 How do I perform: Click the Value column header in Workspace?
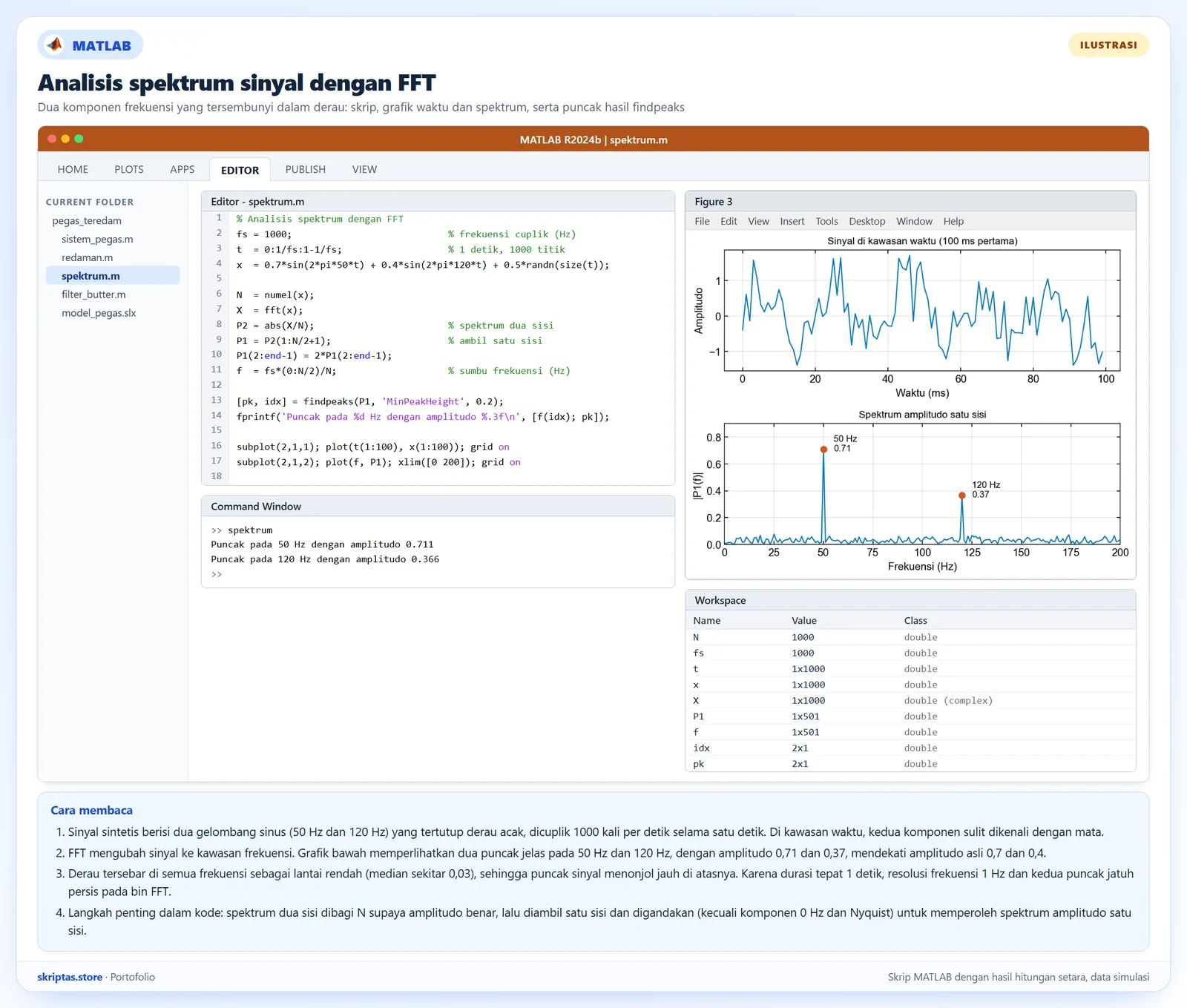(804, 620)
